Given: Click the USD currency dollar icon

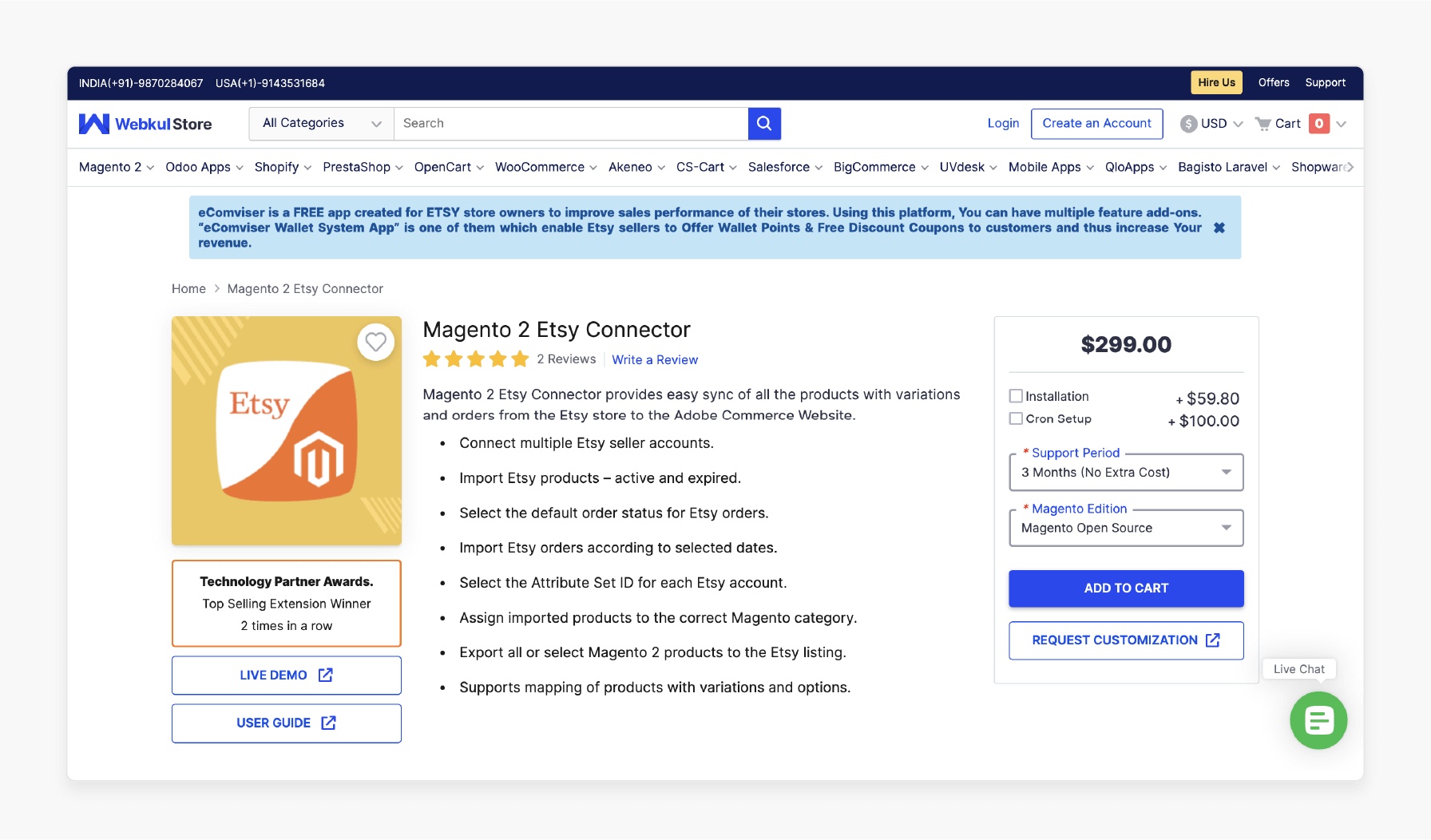Looking at the screenshot, I should 1188,124.
